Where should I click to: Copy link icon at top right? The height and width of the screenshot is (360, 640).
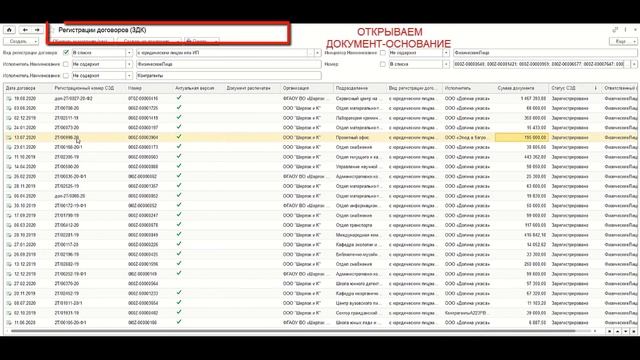pyautogui.click(x=615, y=30)
